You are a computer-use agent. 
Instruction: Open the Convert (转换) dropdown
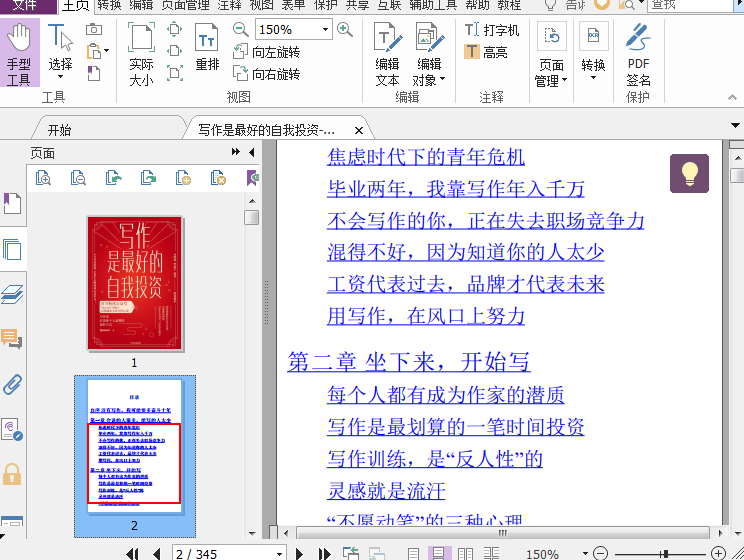tap(593, 51)
